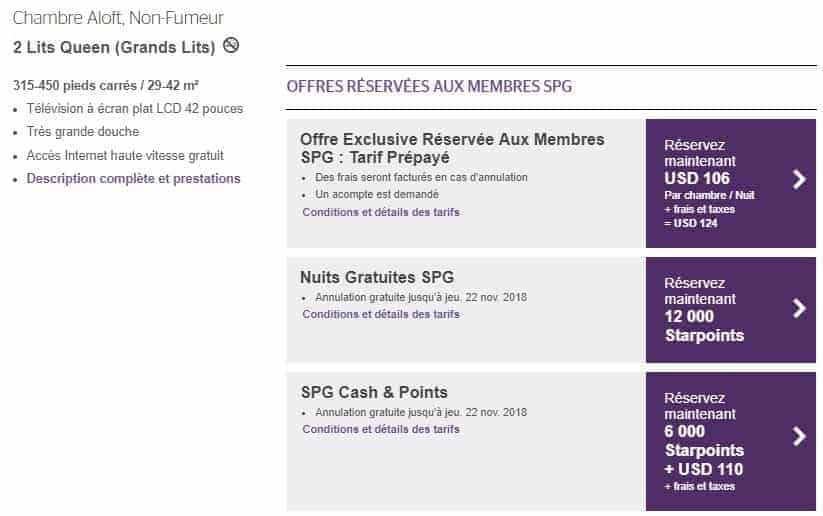View Conditions et détails for Nuits Gratuites SPG

(x=381, y=314)
